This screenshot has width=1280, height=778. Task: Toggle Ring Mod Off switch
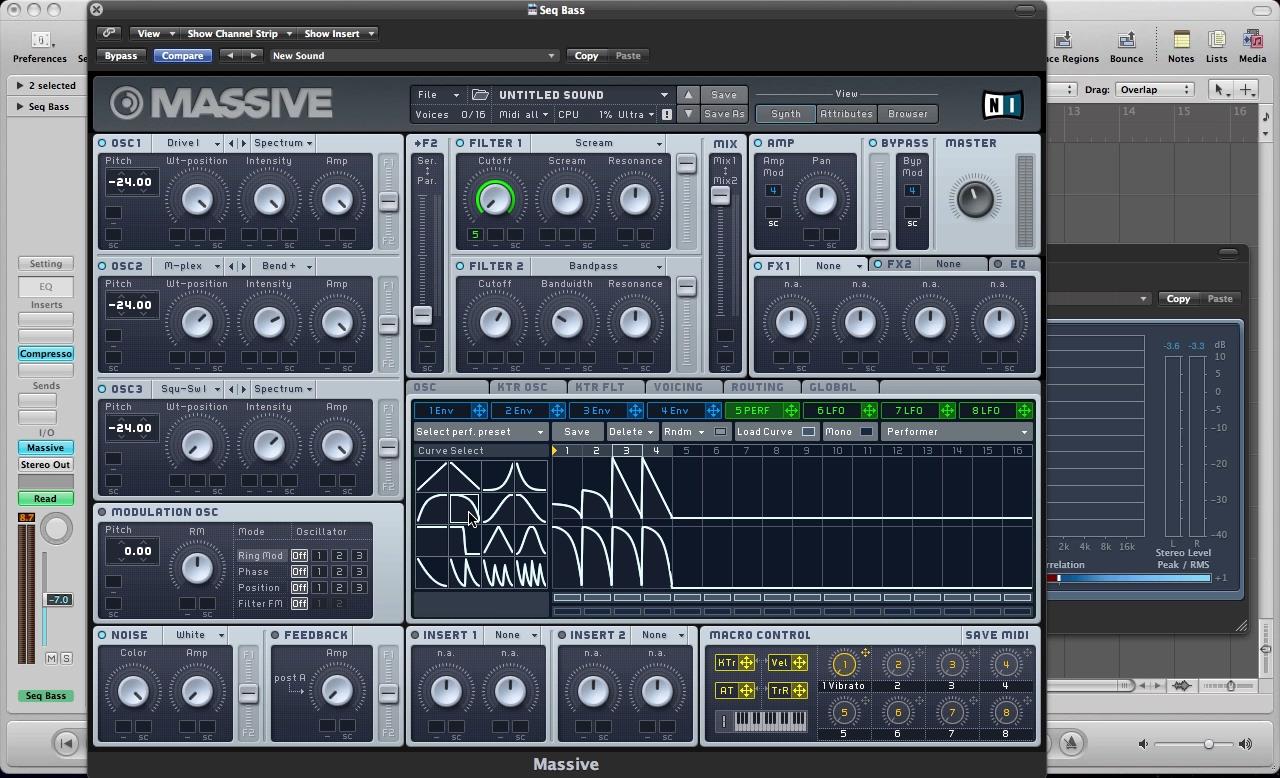point(299,556)
